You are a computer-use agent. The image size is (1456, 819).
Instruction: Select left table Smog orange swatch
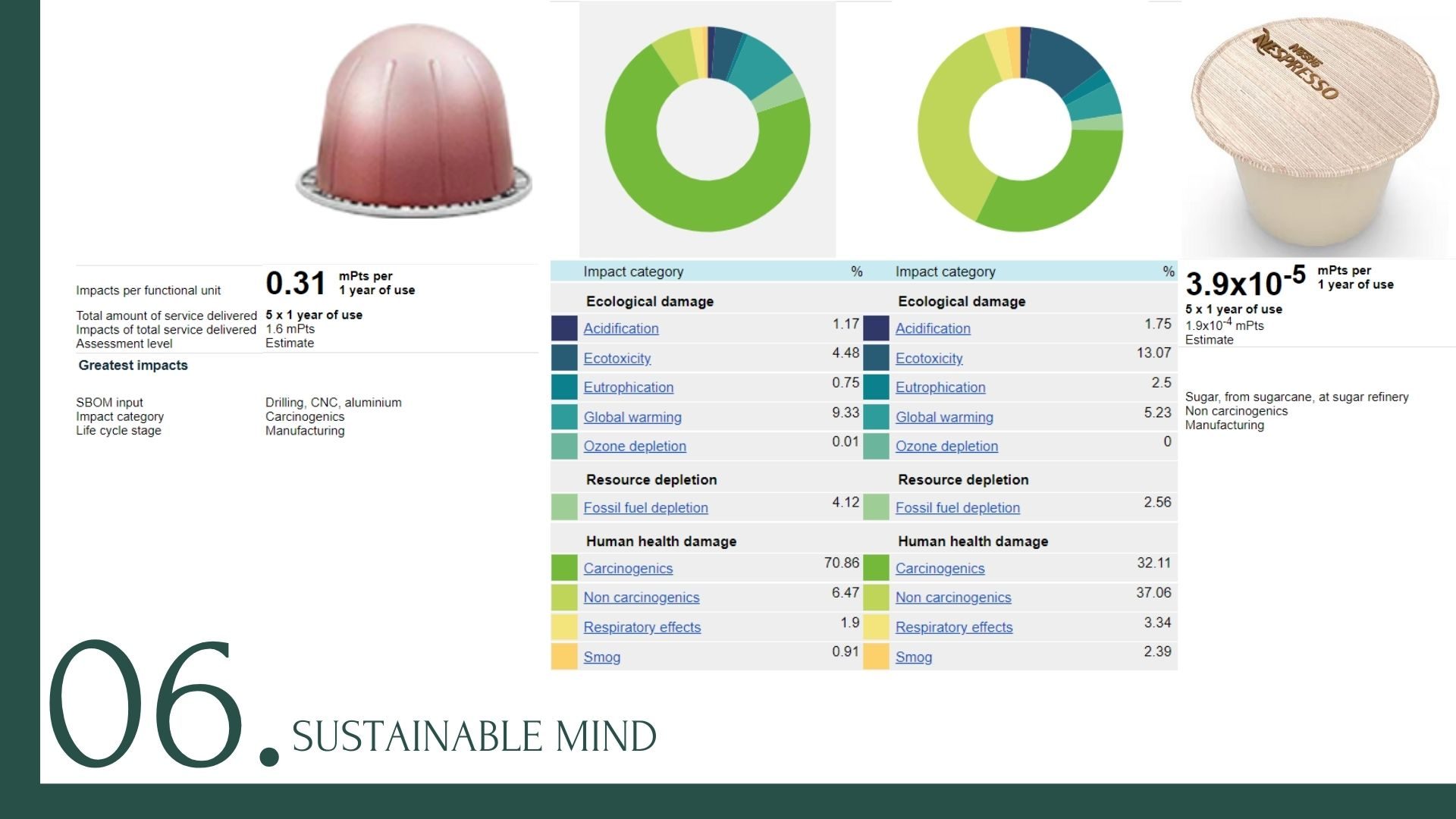point(563,657)
